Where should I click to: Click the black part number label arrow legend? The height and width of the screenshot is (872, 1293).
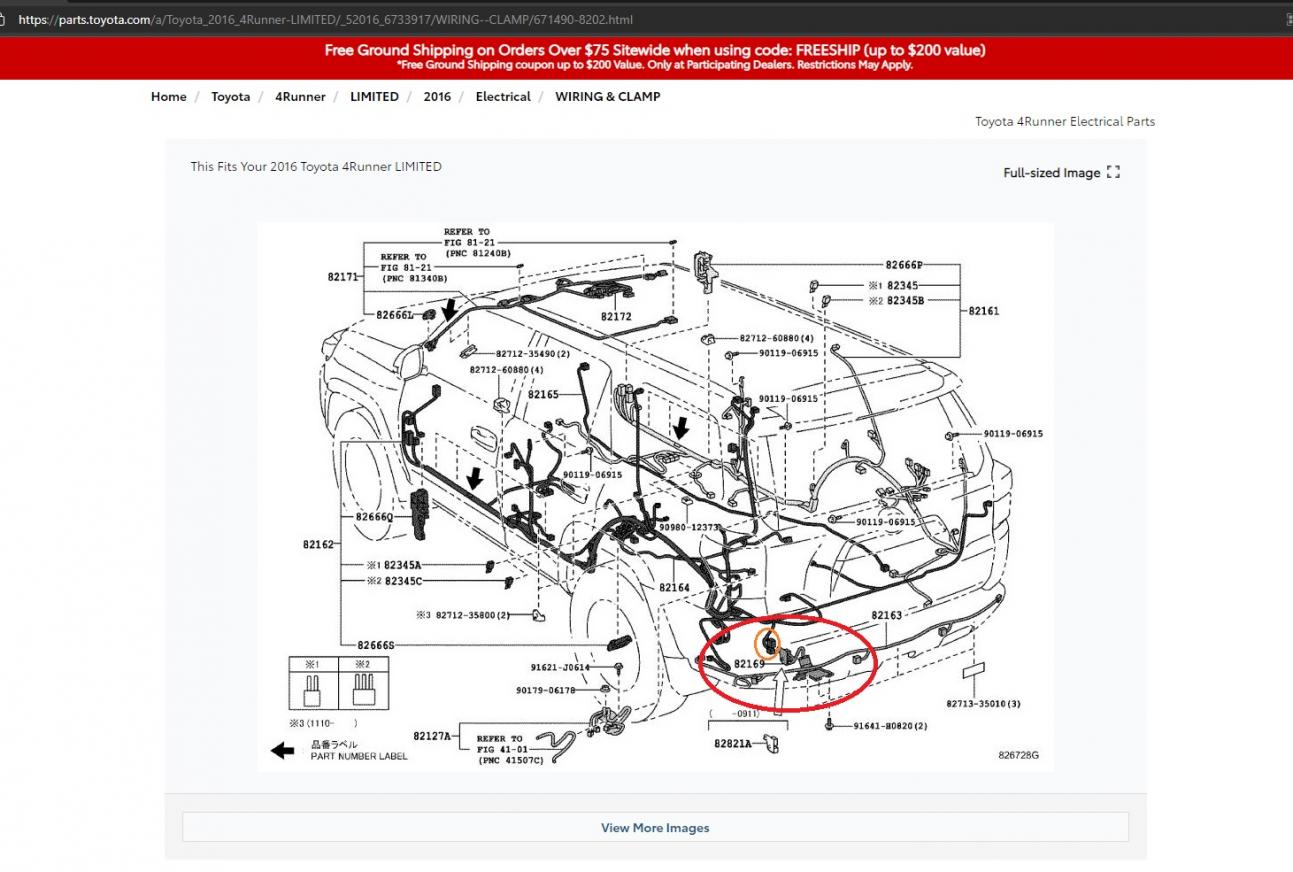click(283, 750)
